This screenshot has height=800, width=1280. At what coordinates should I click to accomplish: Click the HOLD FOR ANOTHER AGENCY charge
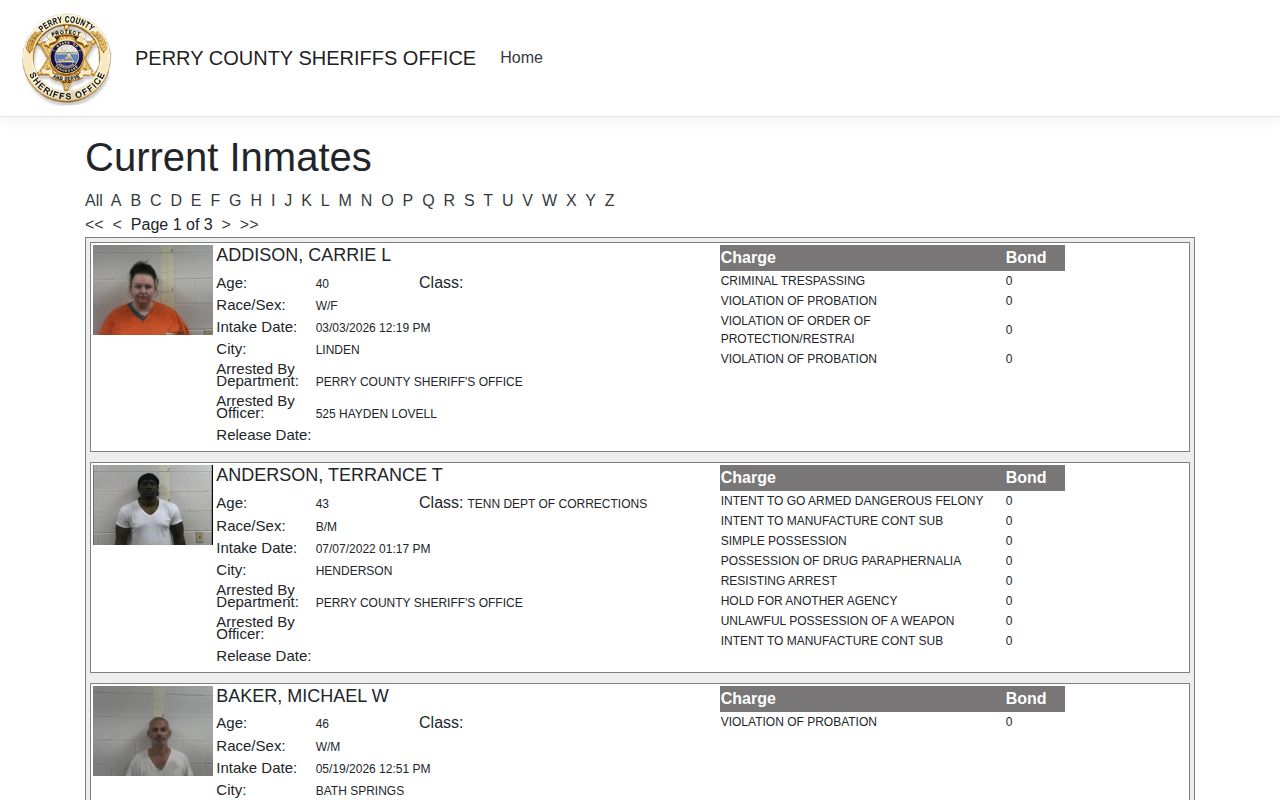(809, 601)
